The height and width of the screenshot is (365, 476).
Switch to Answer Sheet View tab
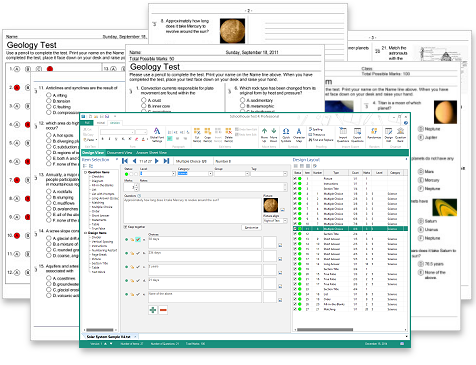coord(151,153)
